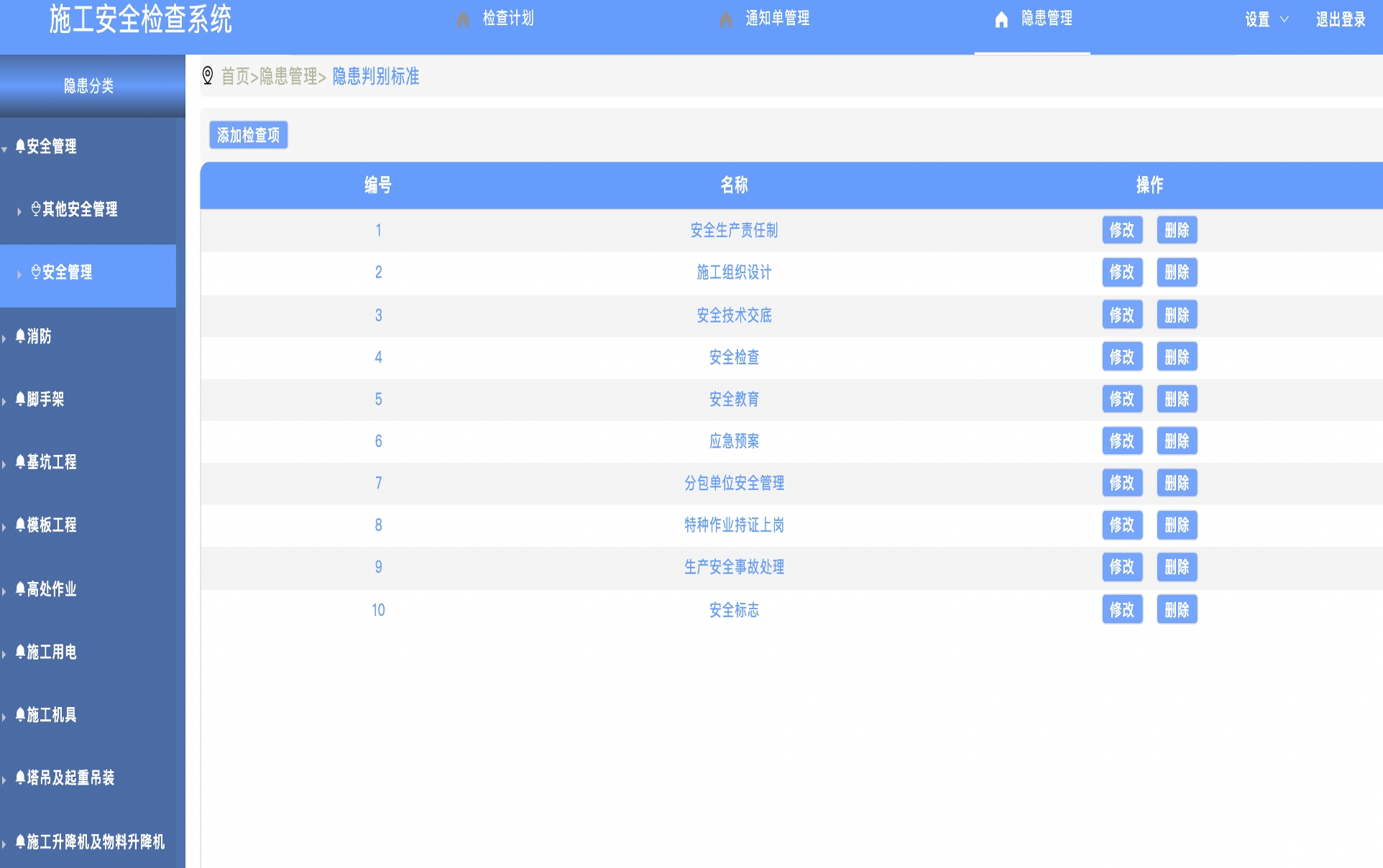This screenshot has height=868, width=1383.
Task: Expand the 高处作业 tree arrow
Action: 4,591
